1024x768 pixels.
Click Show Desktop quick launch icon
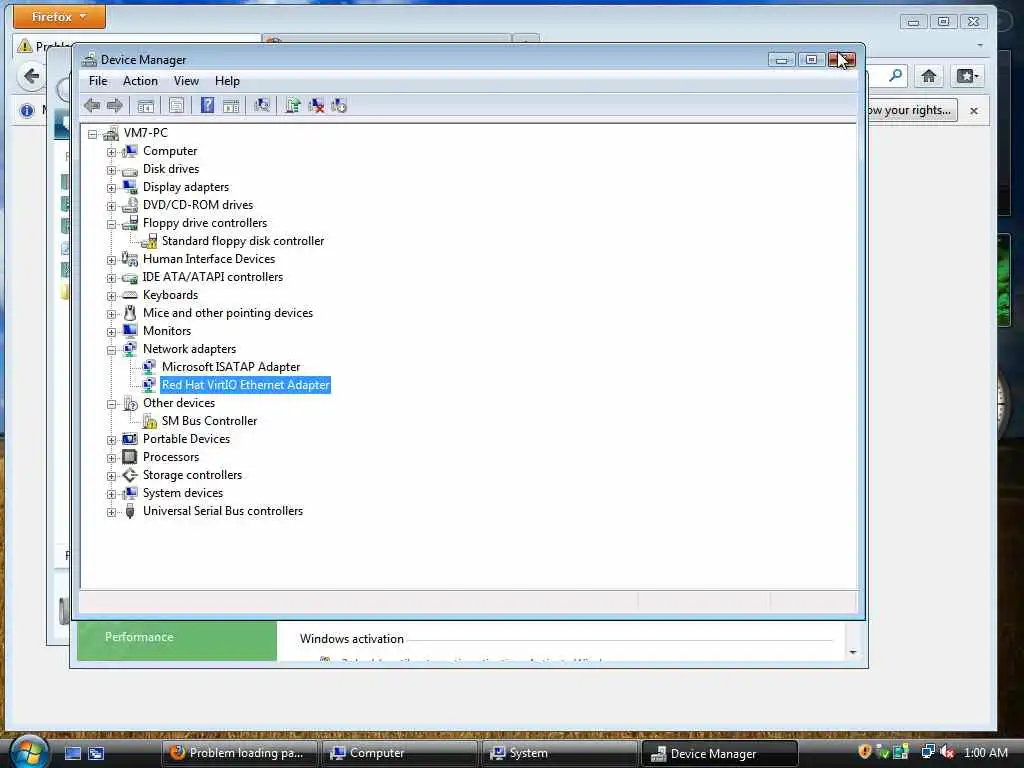tap(73, 754)
